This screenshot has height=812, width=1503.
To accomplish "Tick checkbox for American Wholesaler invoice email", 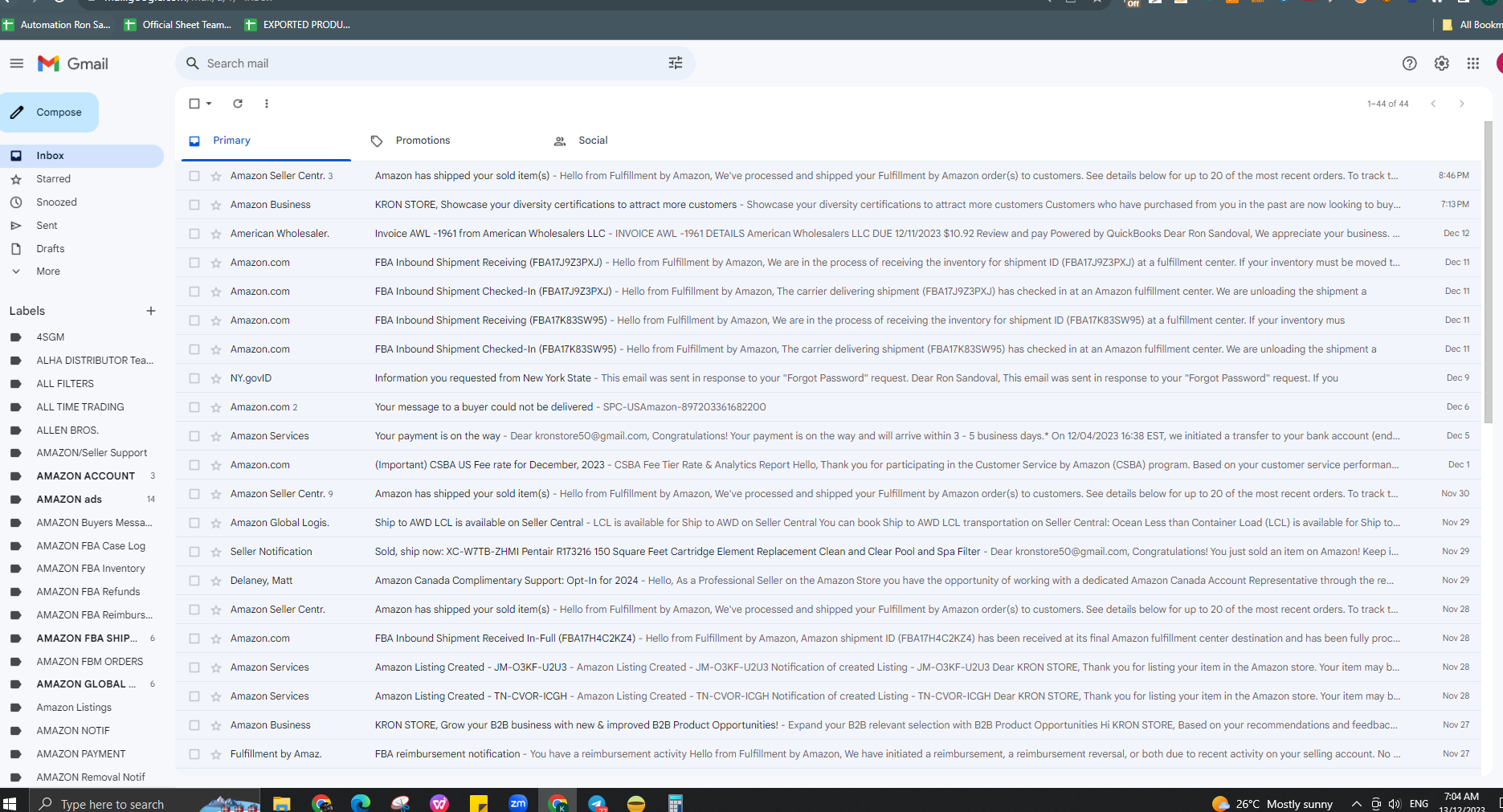I will pos(194,234).
